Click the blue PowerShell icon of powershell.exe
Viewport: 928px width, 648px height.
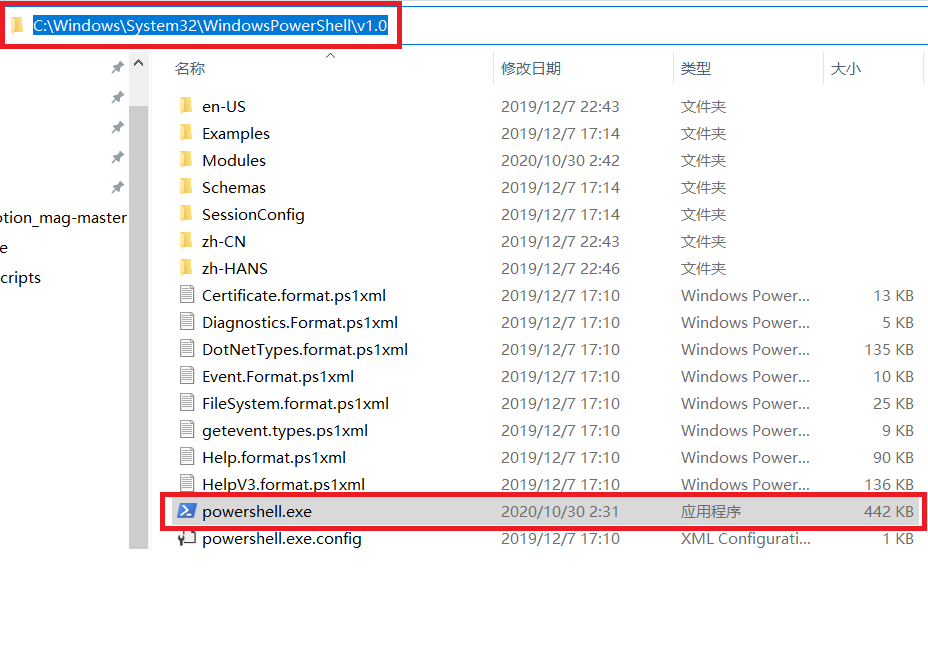pos(186,511)
